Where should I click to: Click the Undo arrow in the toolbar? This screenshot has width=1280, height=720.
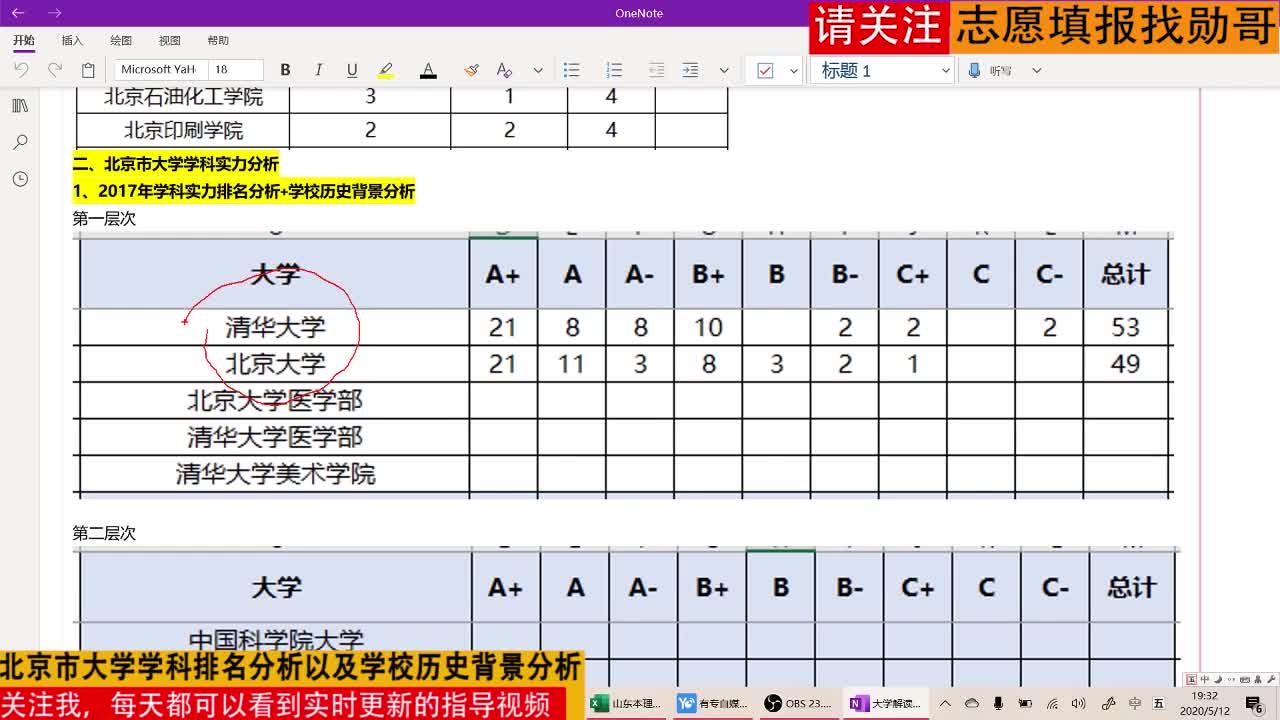point(21,70)
